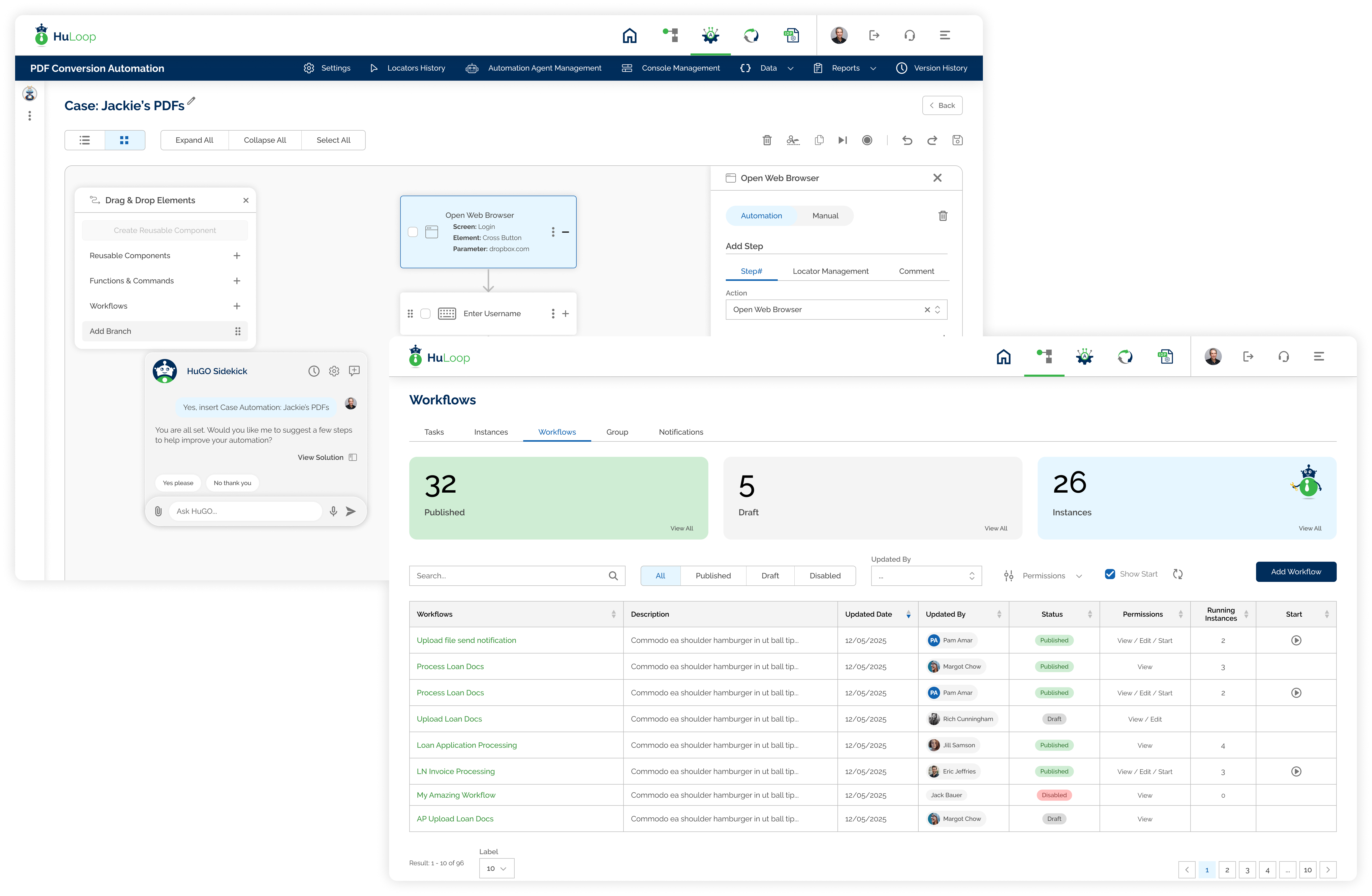Select Manual mode toggle
This screenshot has width=1372, height=896.
coord(826,216)
